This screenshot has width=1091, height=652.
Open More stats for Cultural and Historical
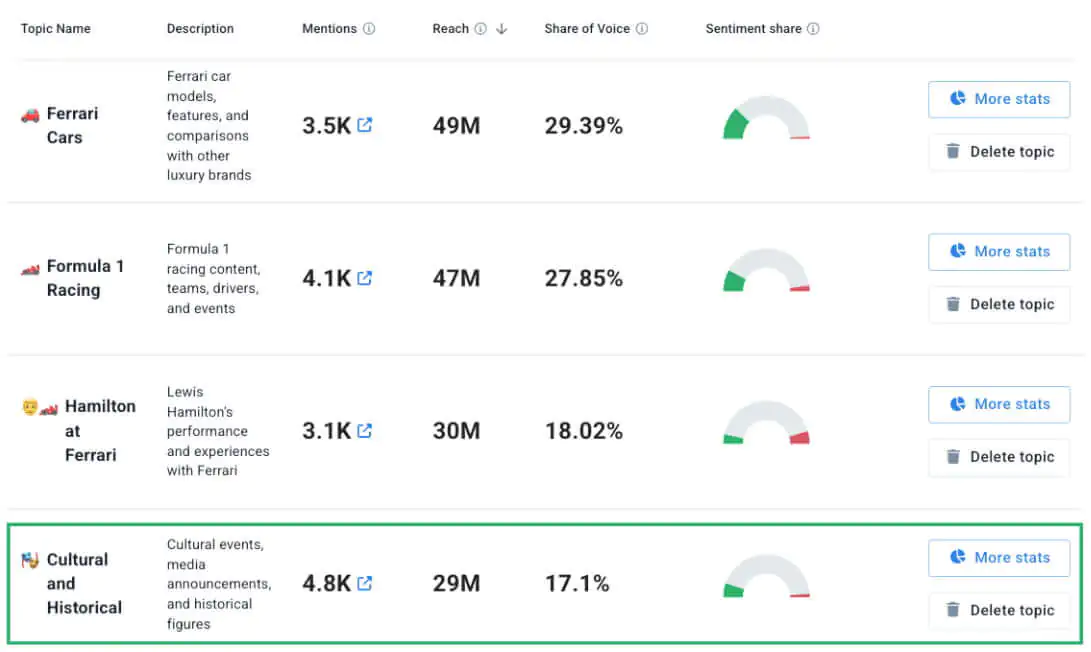pyautogui.click(x=998, y=557)
